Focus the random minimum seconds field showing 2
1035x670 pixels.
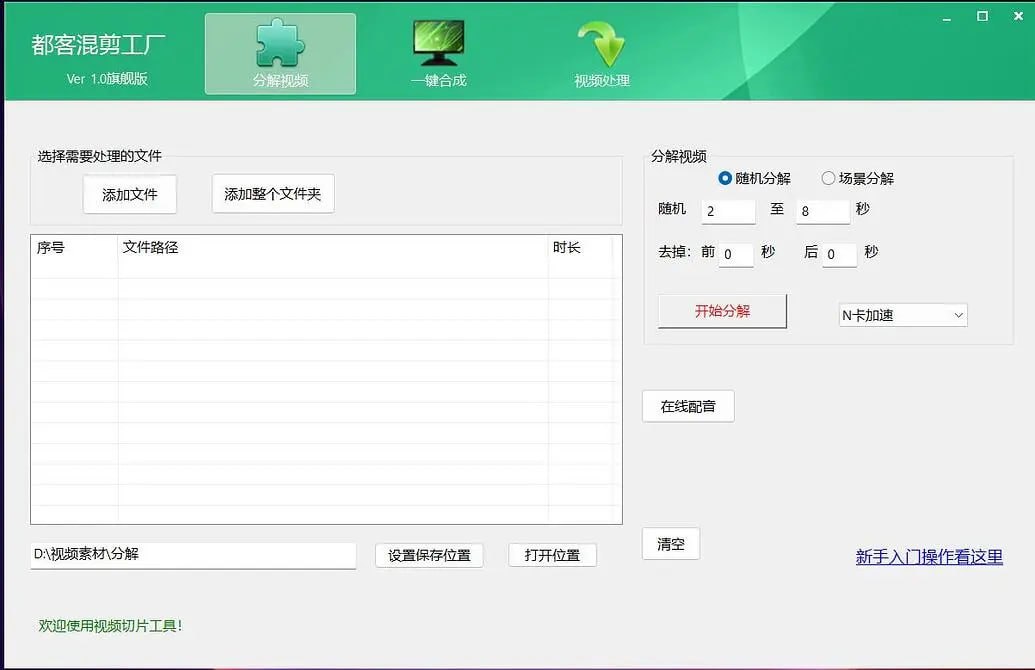(728, 211)
